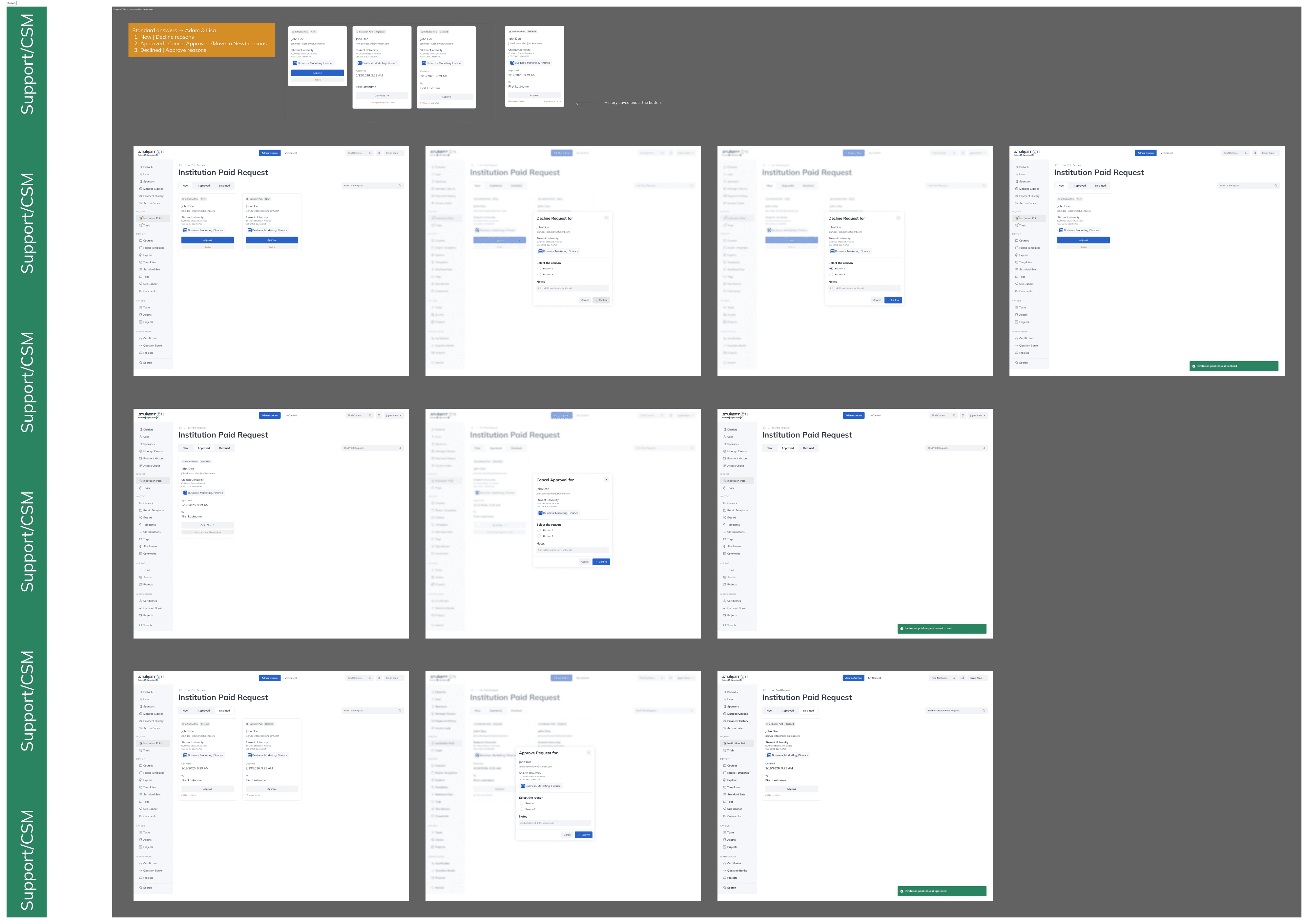Click Access Codes icon in 'moved to new' toast frame
Viewport: 1308px width, 924px height.
tap(725, 465)
